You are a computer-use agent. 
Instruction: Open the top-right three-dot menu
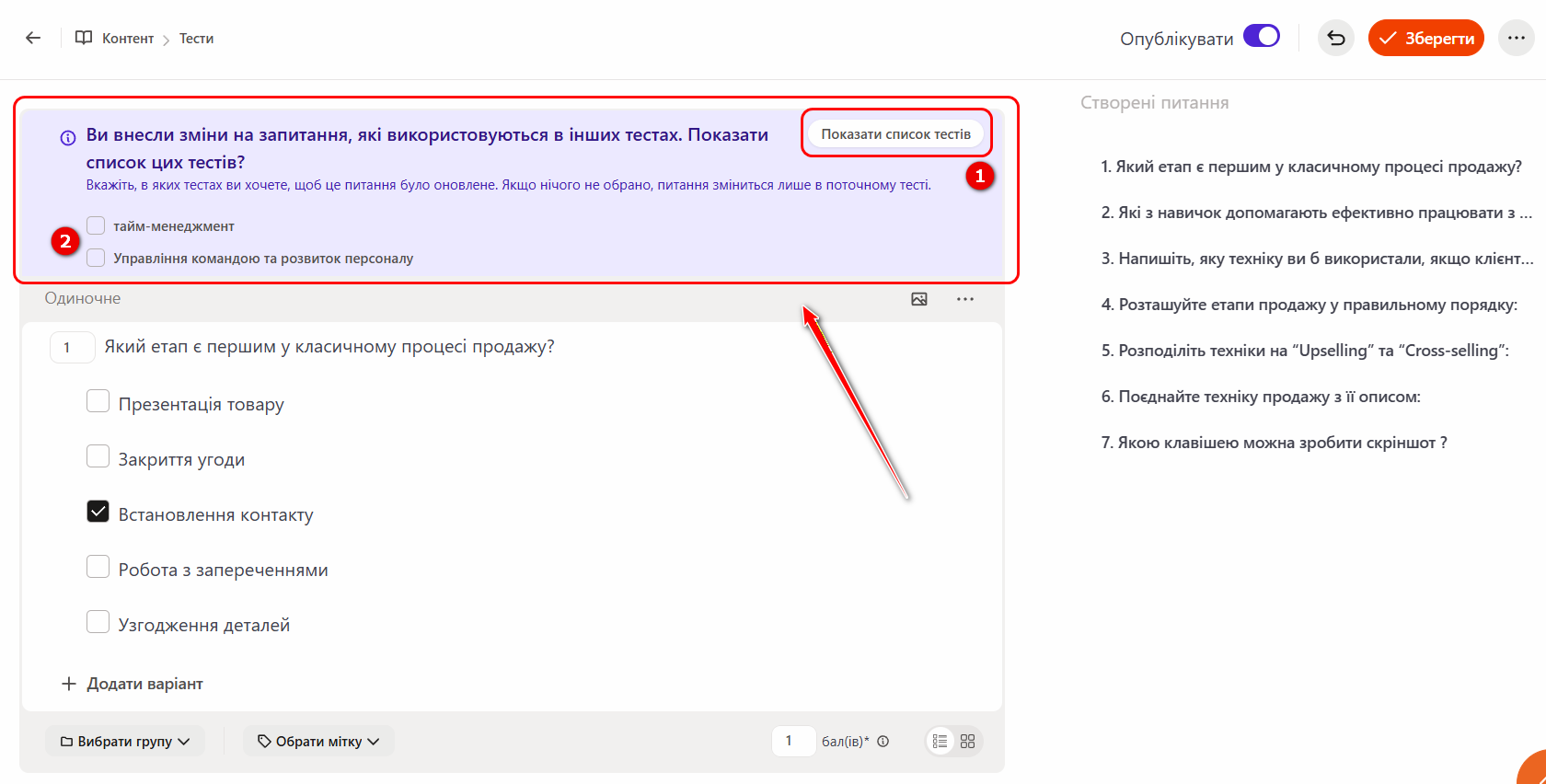coord(1517,38)
